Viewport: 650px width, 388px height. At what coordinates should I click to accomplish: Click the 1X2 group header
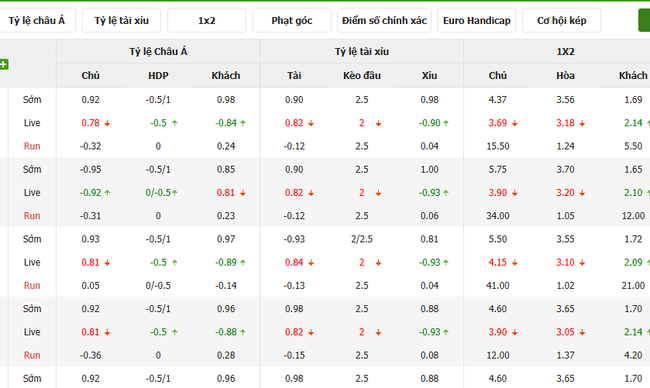pyautogui.click(x=565, y=51)
